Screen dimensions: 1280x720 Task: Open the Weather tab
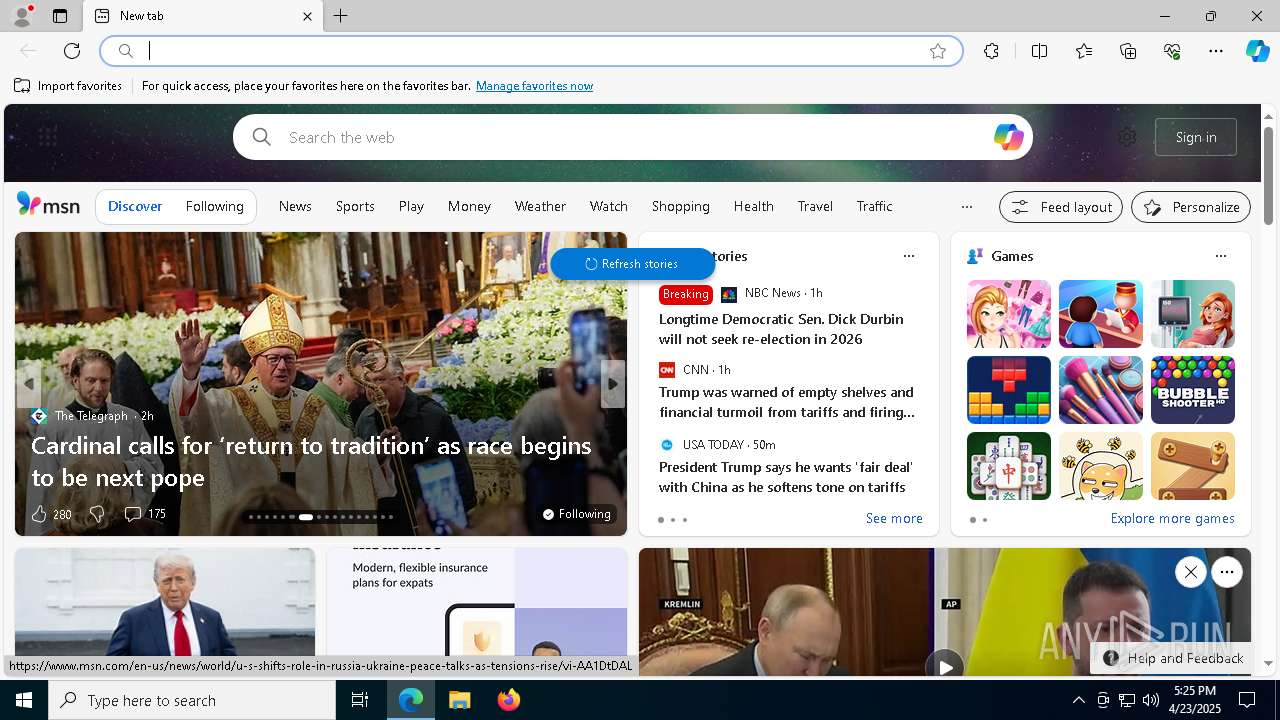(x=540, y=206)
